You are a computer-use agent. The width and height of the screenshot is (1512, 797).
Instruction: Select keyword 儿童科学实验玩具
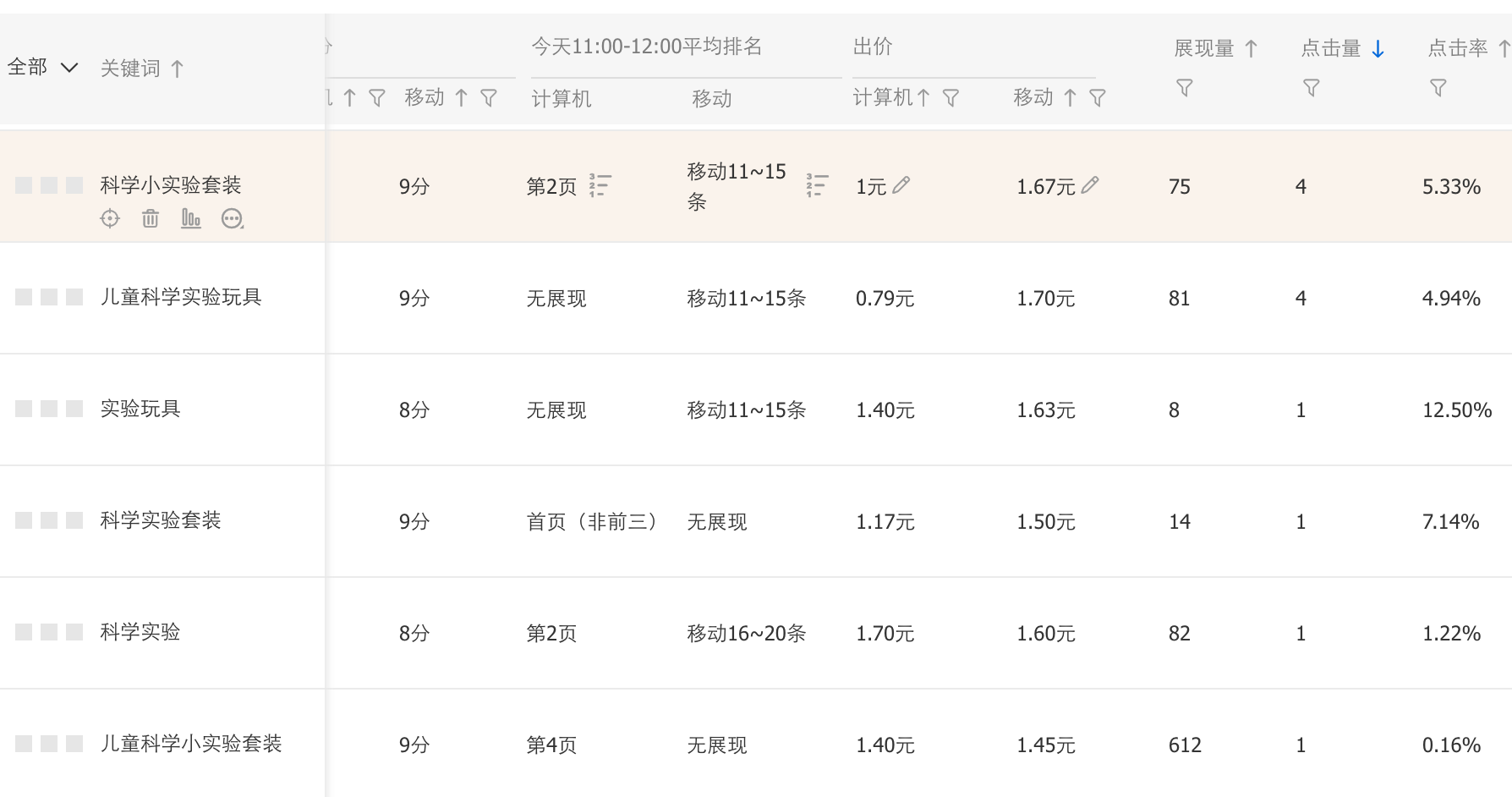(x=181, y=297)
